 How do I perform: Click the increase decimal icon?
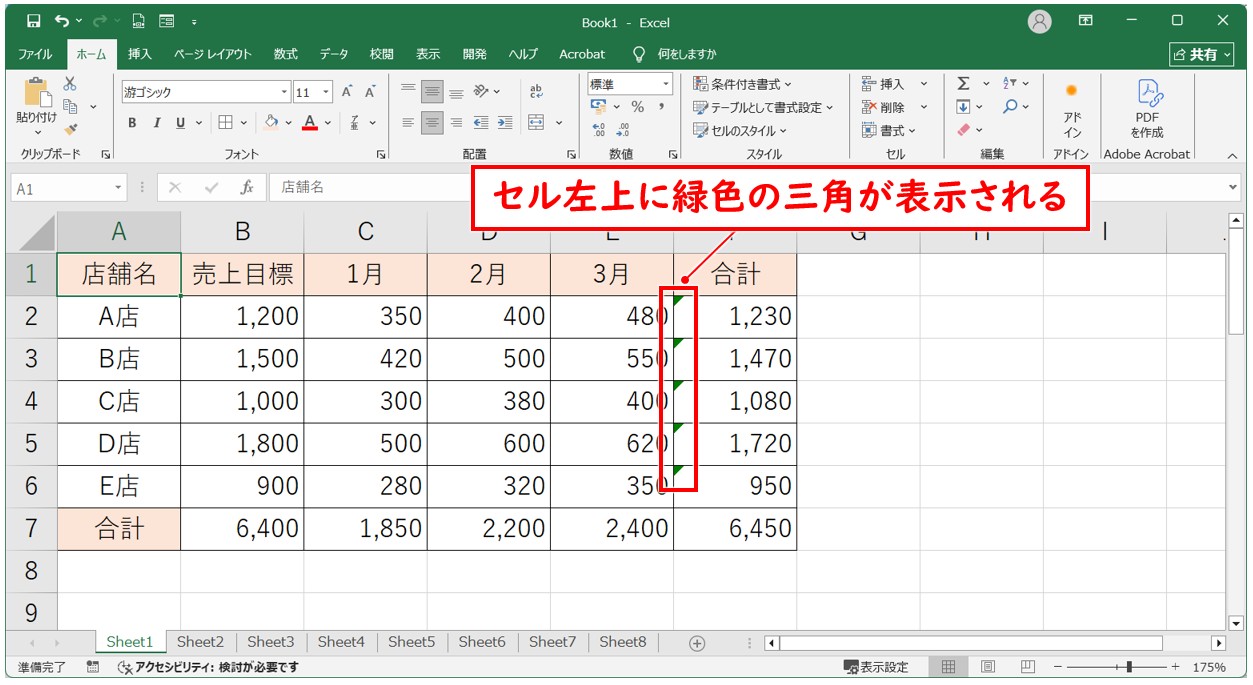point(599,130)
